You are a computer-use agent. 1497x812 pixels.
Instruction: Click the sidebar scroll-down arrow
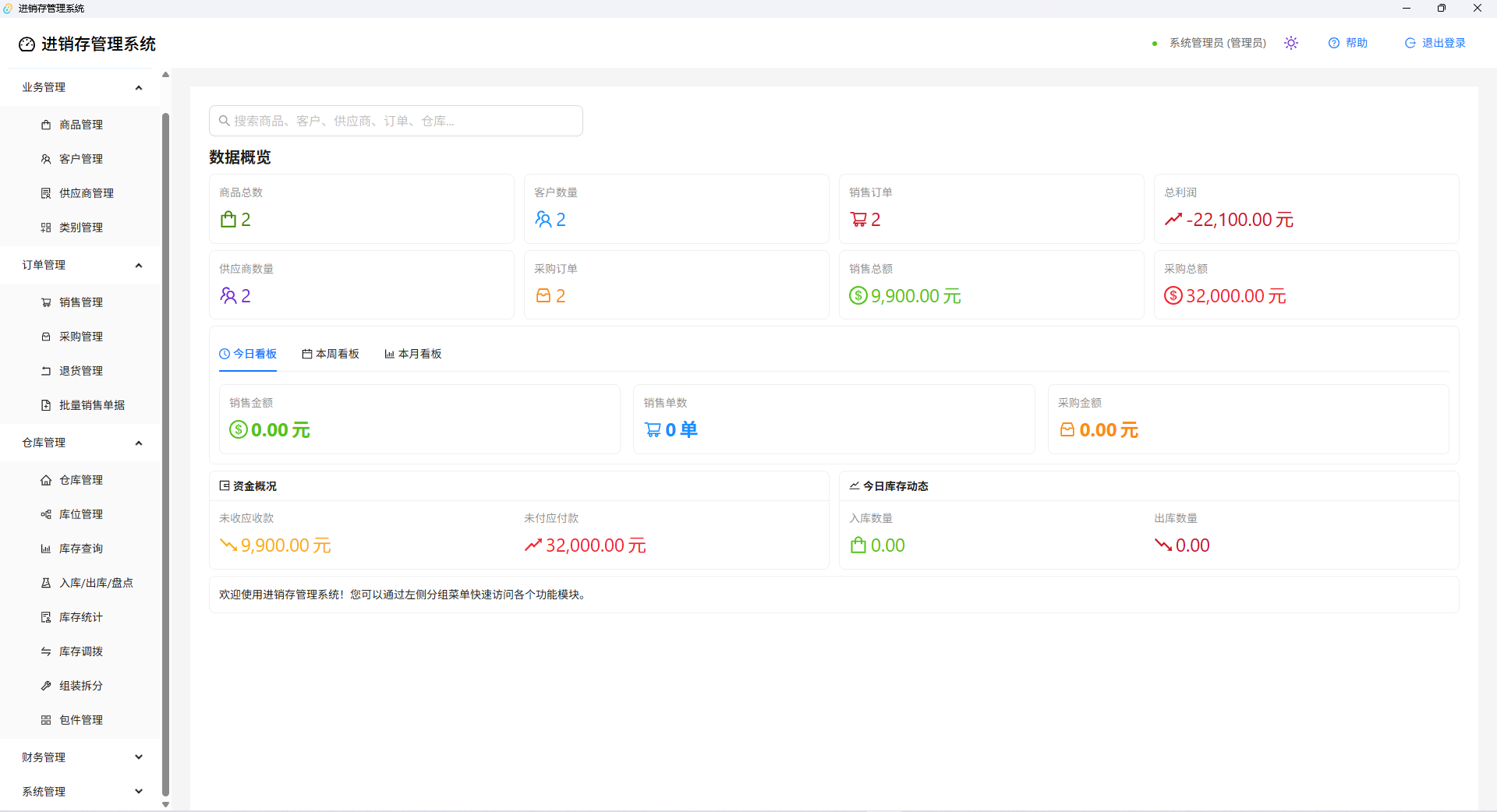click(165, 805)
